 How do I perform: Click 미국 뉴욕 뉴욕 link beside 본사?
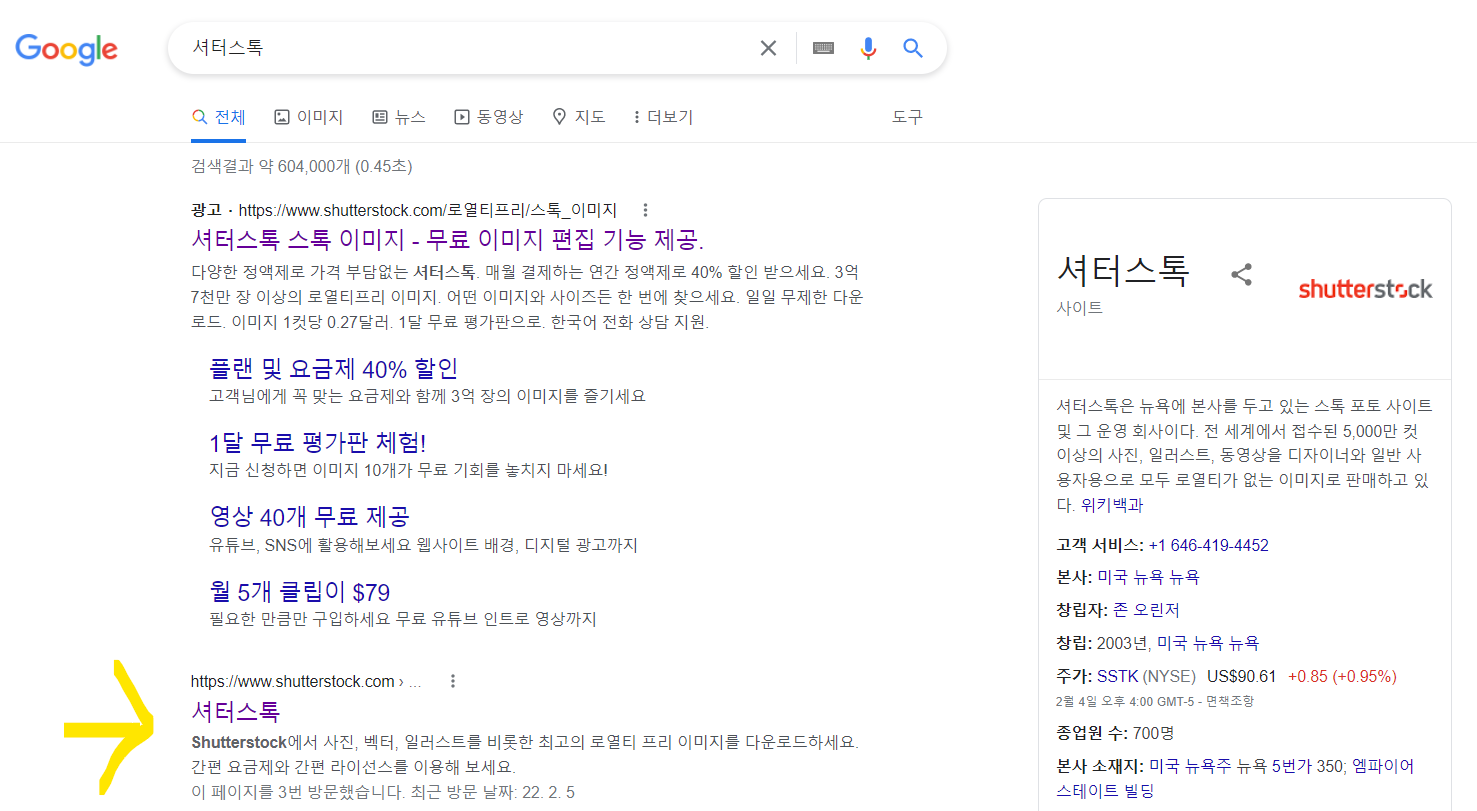click(1148, 577)
